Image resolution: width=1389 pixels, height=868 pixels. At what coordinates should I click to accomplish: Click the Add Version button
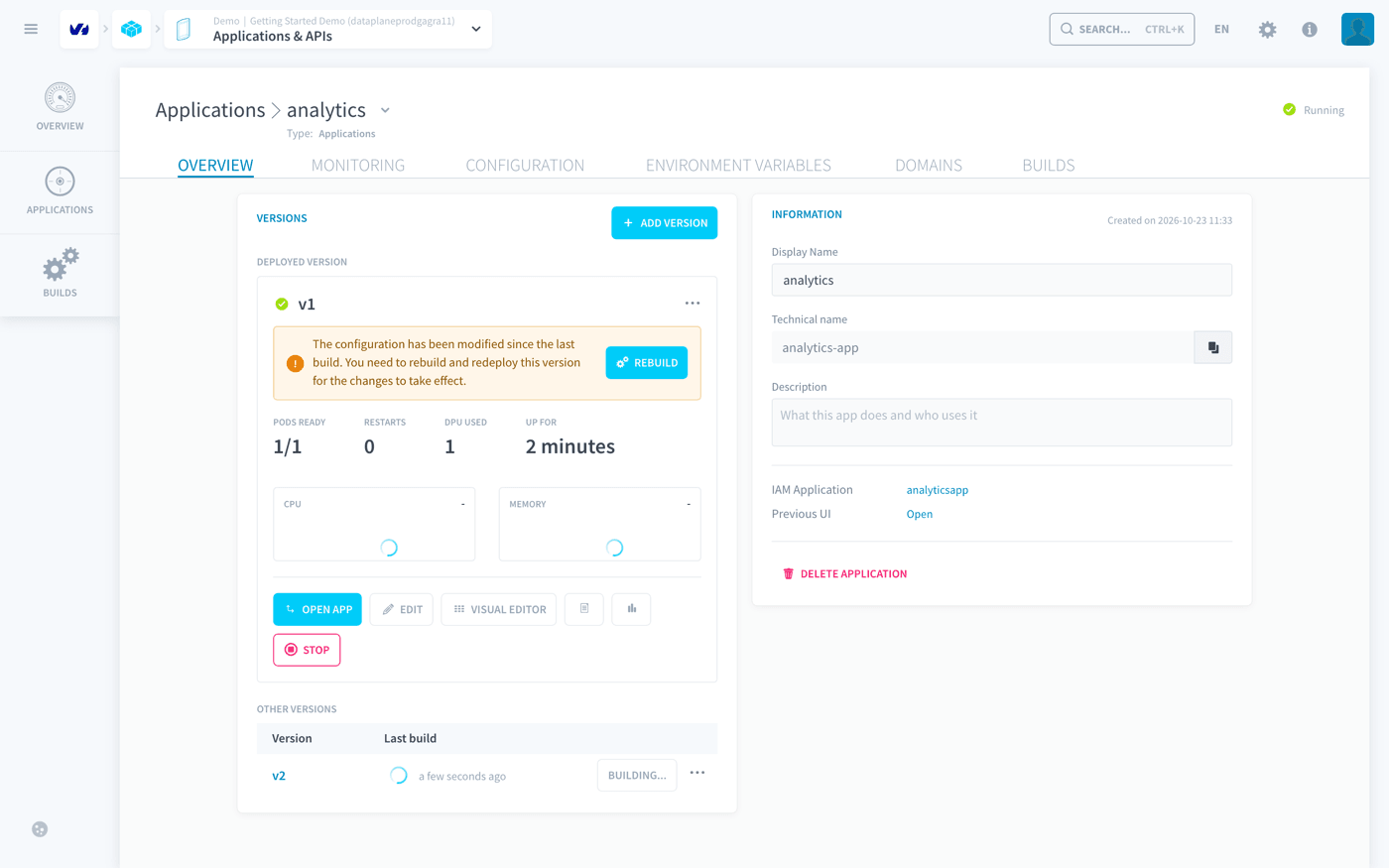(664, 223)
